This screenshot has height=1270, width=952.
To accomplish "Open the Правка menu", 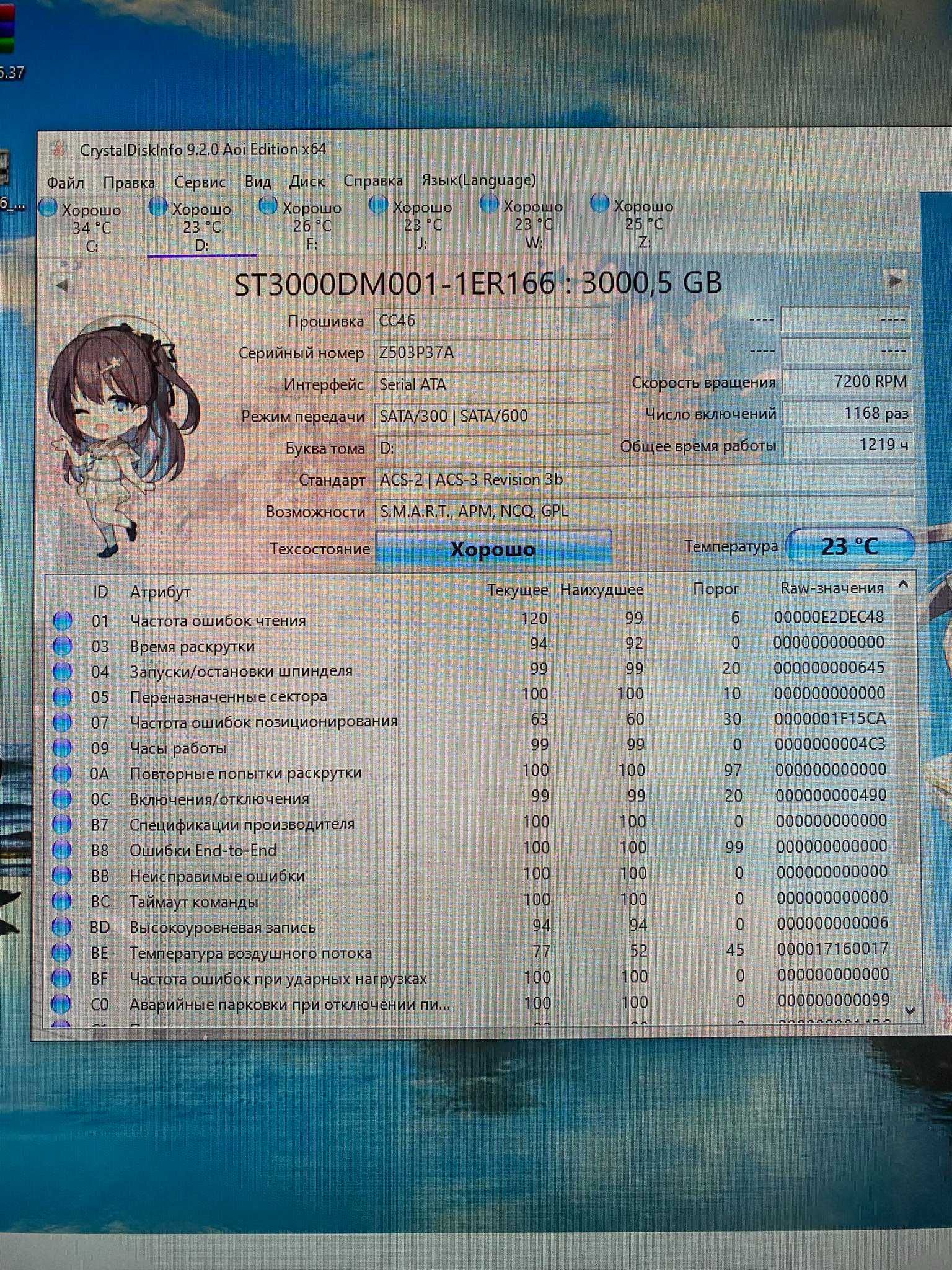I will coord(129,182).
